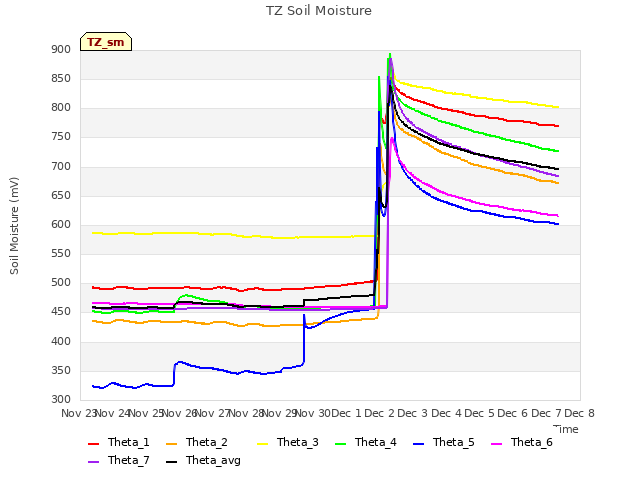This screenshot has width=640, height=480.
Task: Click the 350 y-axis tick label
Action: [x=61, y=371]
